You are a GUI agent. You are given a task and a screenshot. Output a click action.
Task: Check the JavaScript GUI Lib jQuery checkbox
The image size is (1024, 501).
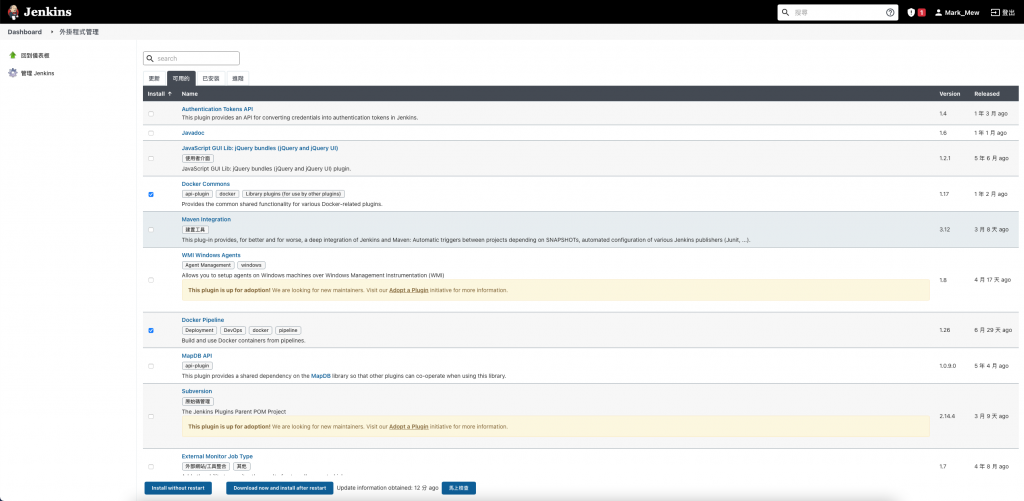click(x=151, y=159)
